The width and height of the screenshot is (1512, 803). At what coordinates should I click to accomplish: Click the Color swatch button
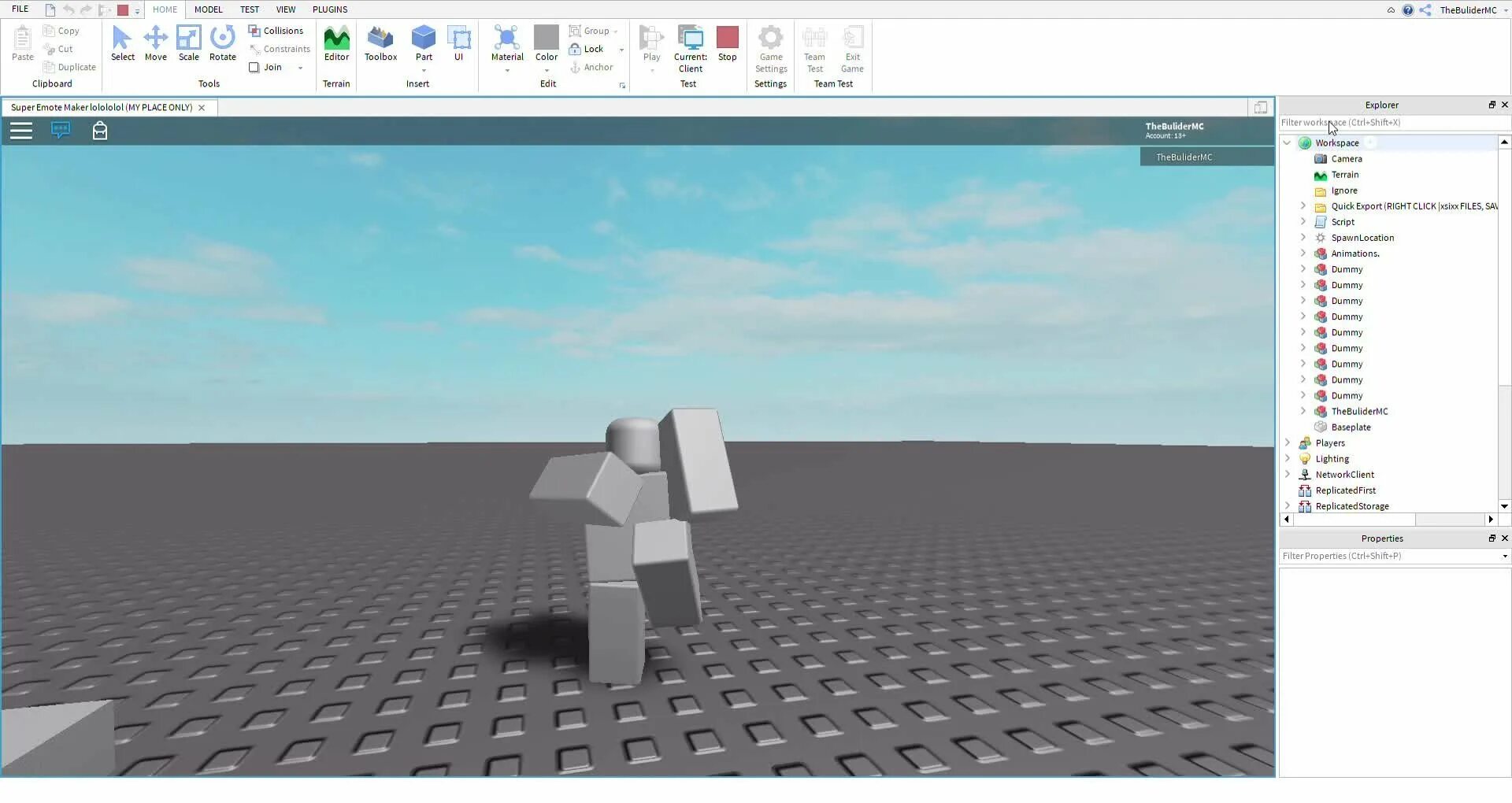[546, 37]
